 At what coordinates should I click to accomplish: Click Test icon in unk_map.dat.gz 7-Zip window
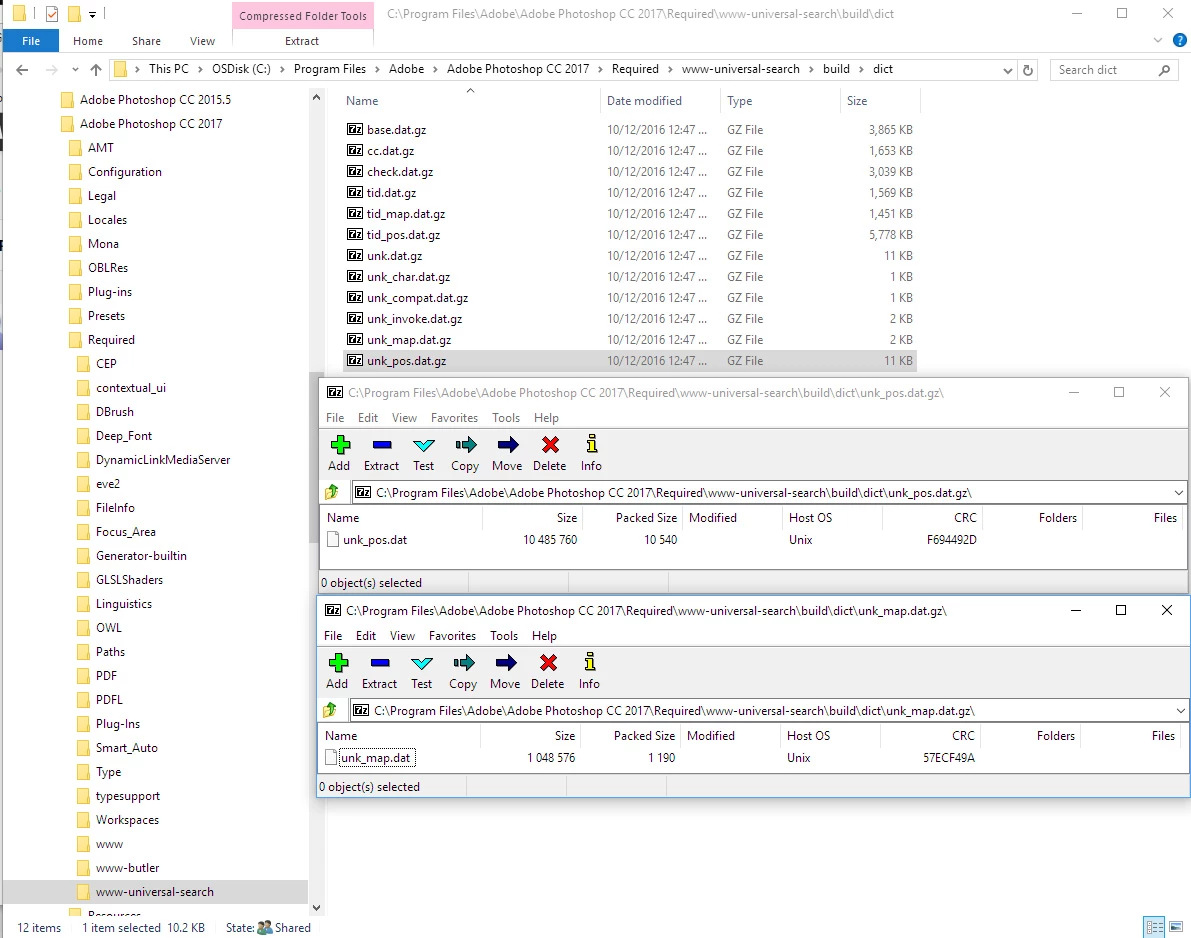(x=422, y=663)
